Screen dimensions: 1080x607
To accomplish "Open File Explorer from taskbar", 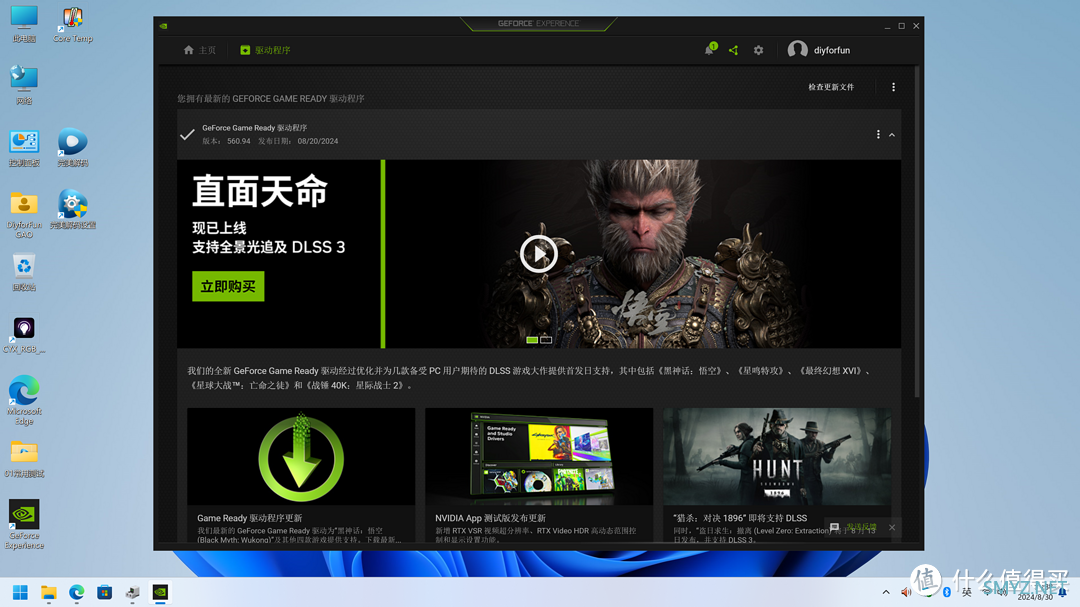I will [48, 593].
